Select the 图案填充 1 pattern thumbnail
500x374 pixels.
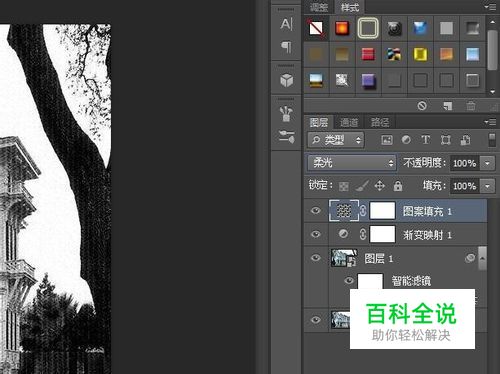[x=344, y=211]
